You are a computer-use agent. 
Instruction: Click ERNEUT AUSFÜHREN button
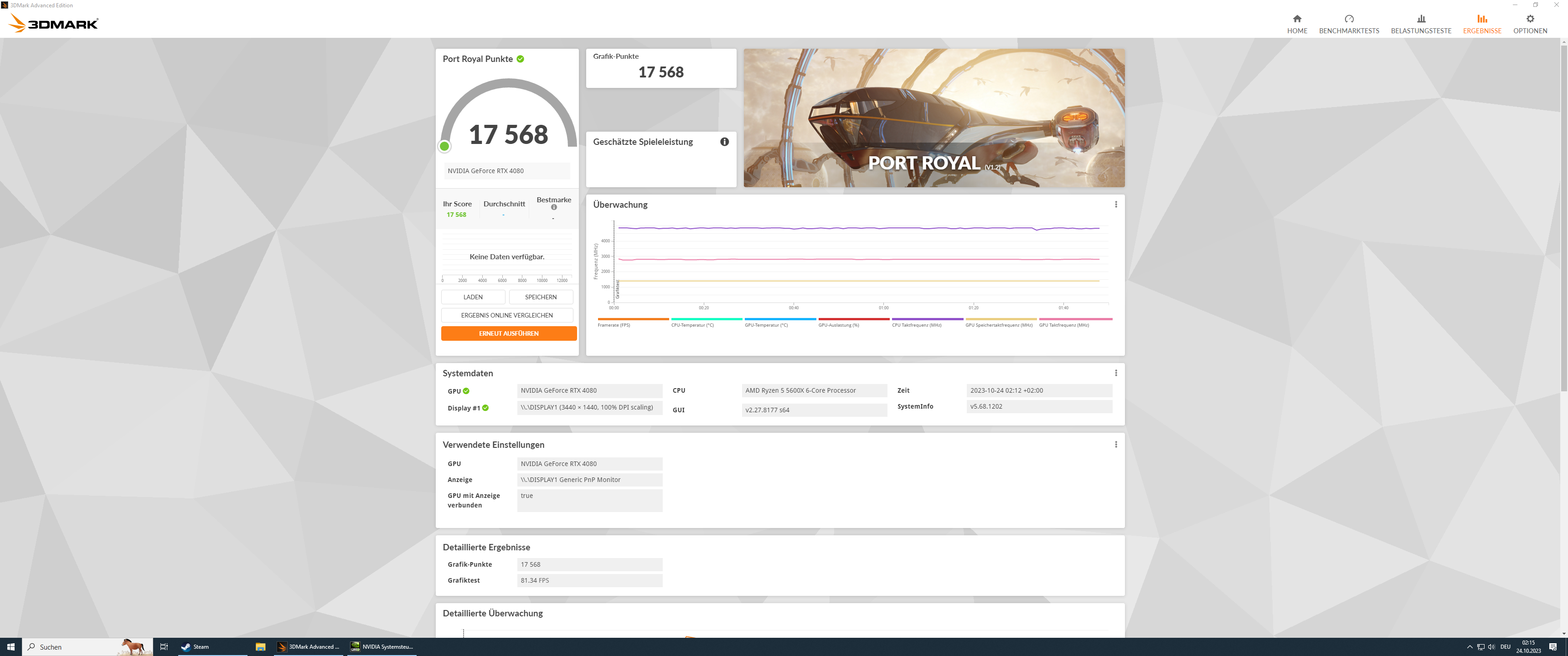point(508,333)
